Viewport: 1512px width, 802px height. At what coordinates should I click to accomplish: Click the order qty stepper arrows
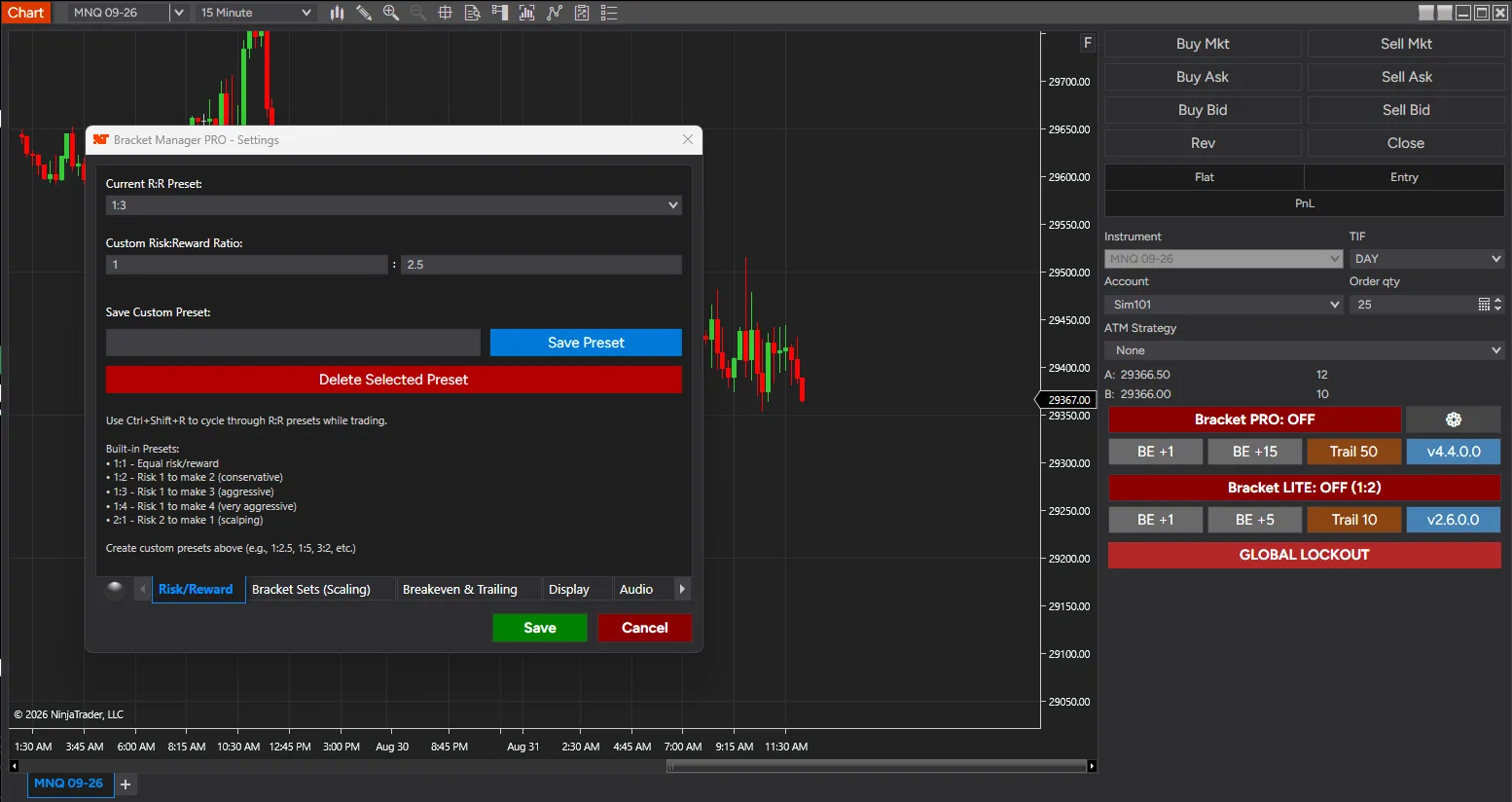(x=1497, y=305)
